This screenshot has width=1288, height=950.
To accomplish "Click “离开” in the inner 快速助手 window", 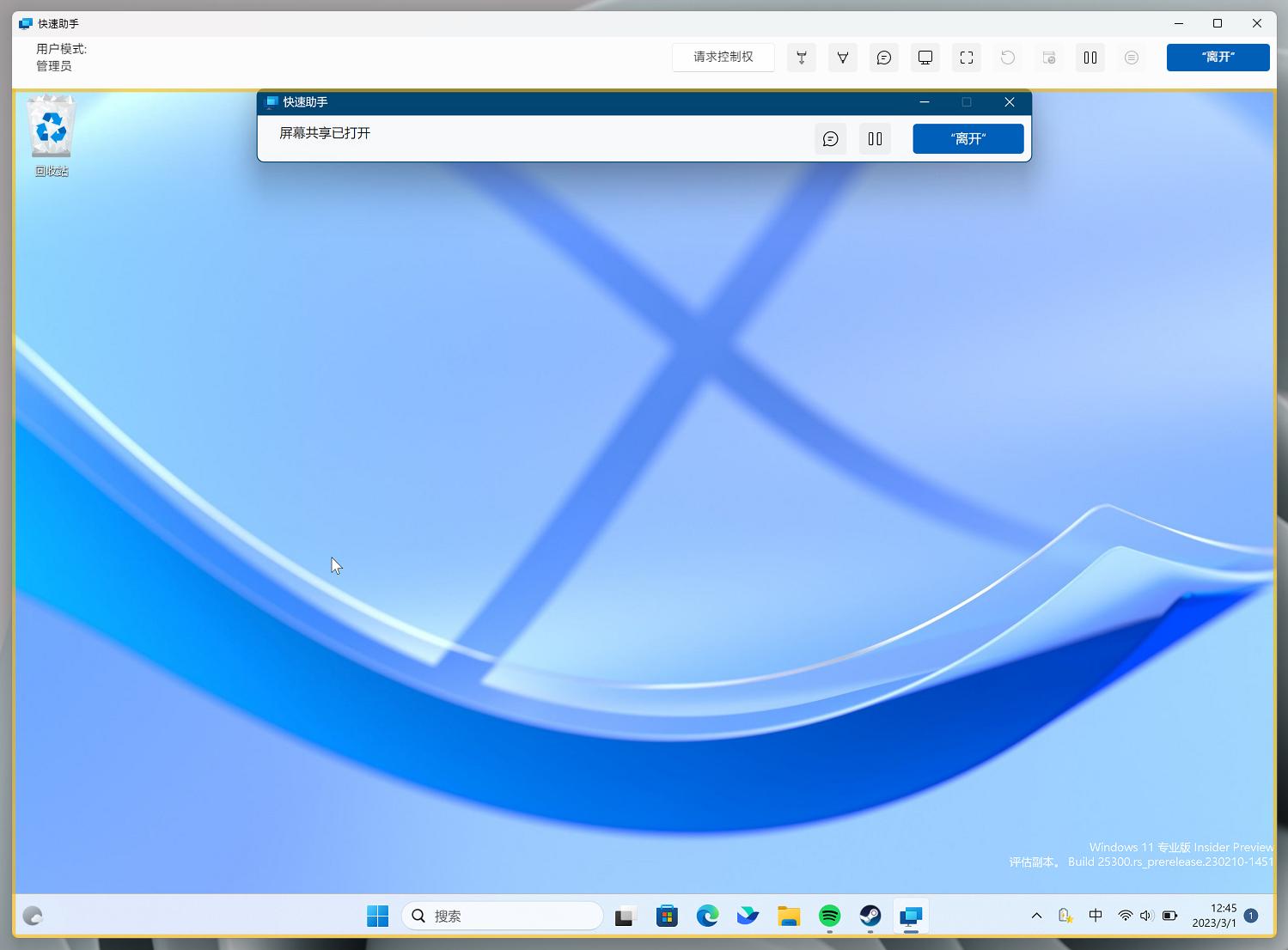I will (968, 139).
